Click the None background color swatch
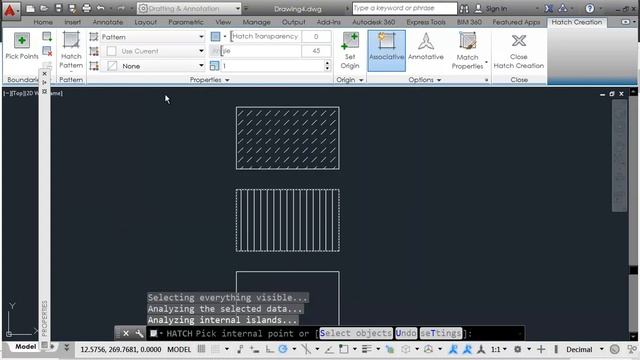The height and width of the screenshot is (360, 640). 112,66
